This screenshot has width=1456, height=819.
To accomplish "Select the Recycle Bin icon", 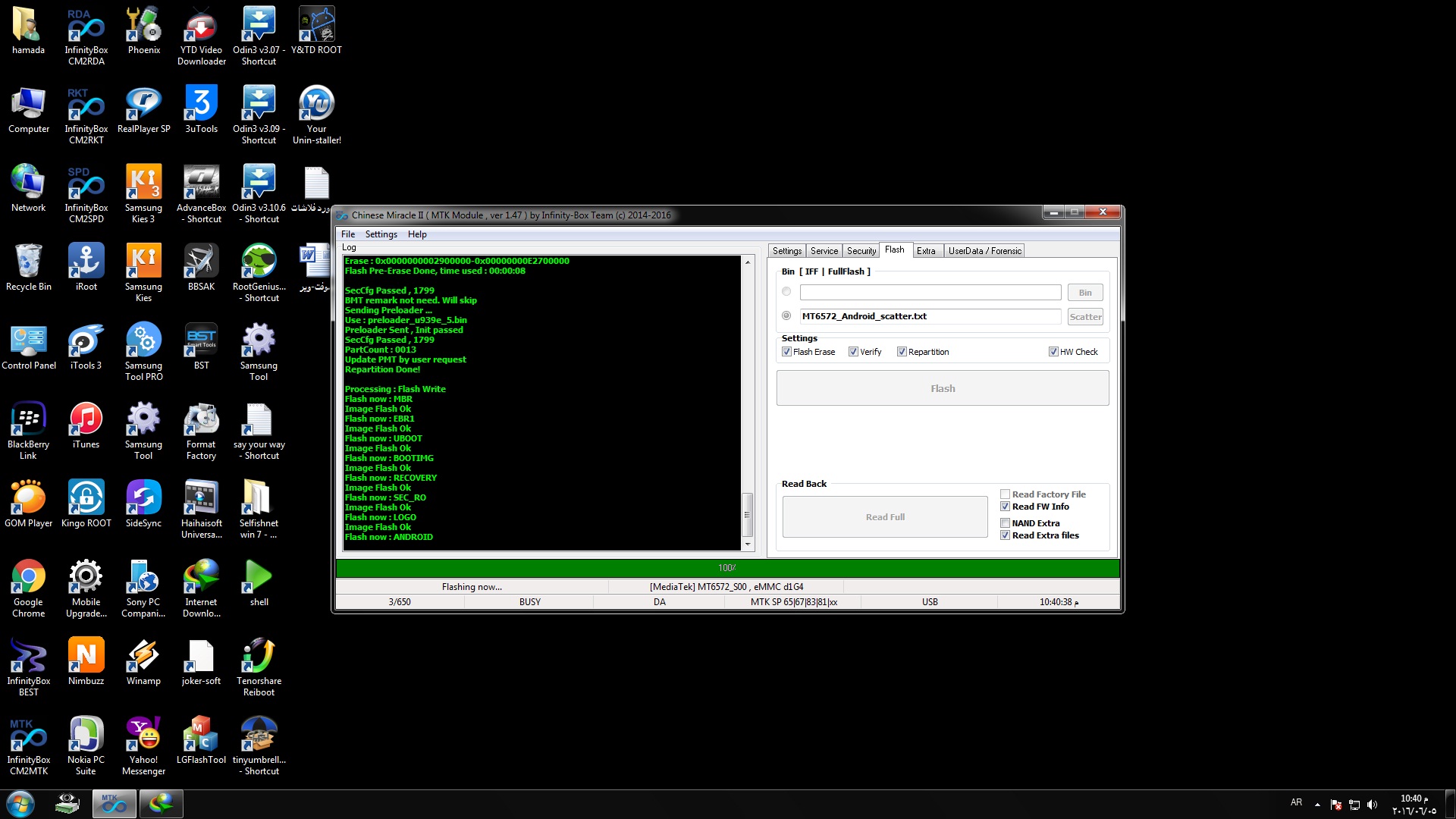I will (x=28, y=268).
